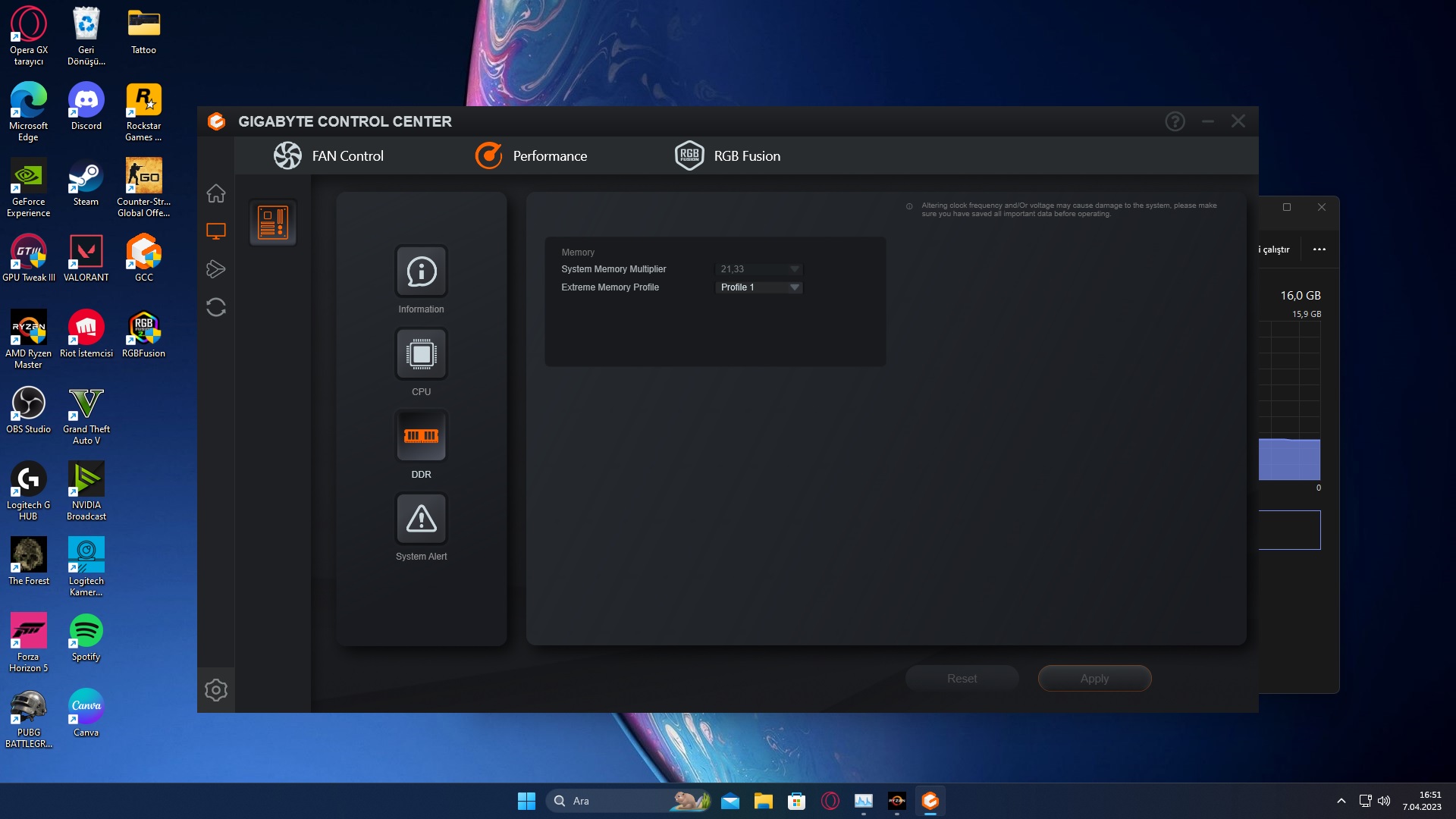
Task: Open the settings gear in sidebar
Action: [x=216, y=690]
